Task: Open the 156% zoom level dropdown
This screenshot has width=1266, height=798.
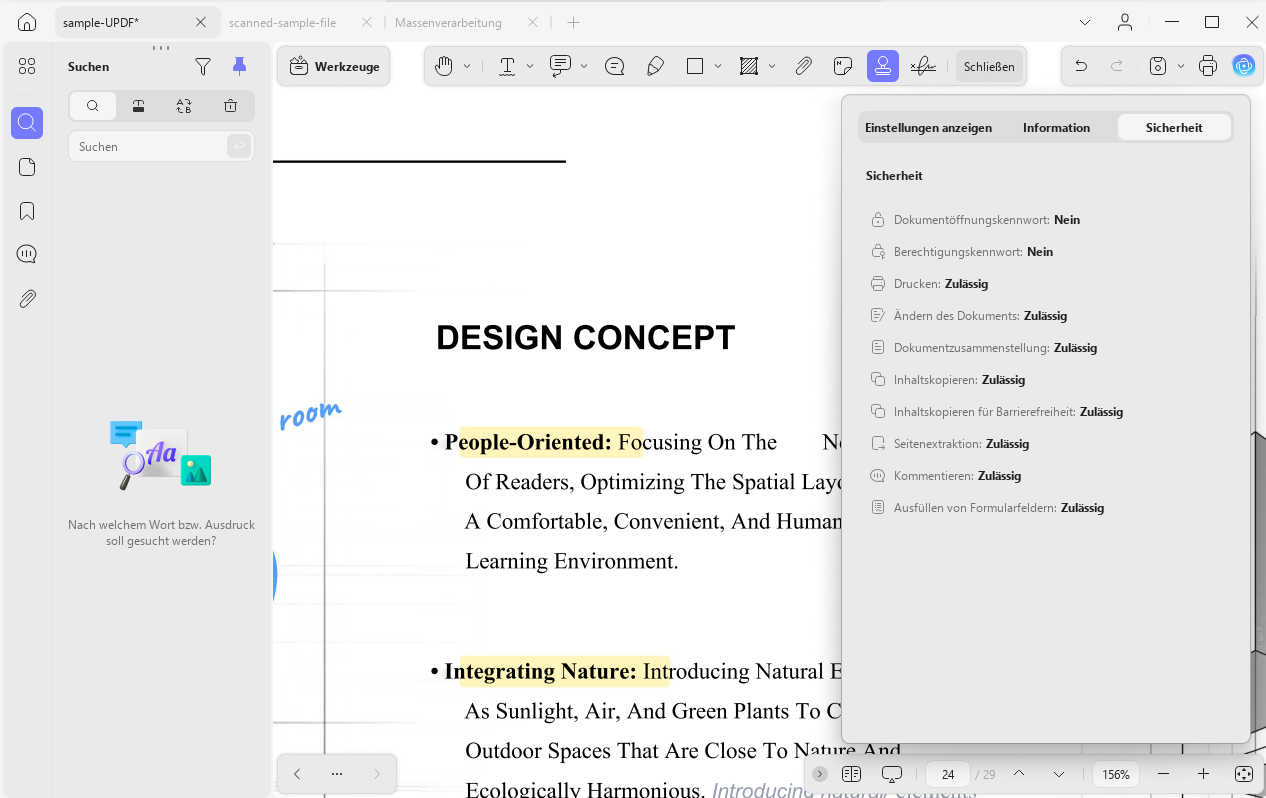Action: [x=1116, y=774]
